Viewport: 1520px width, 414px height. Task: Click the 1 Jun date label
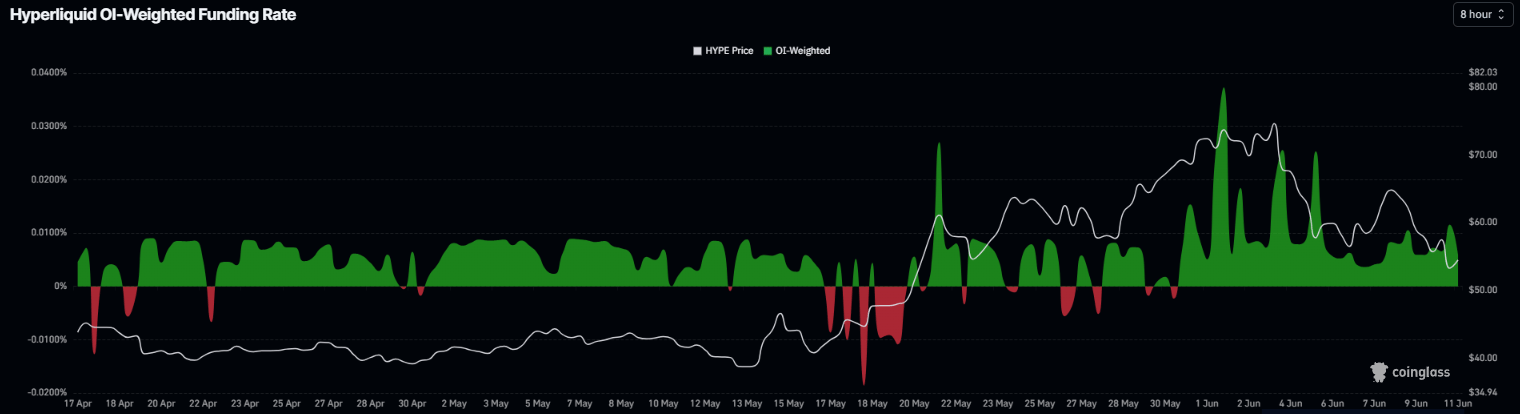pyautogui.click(x=1207, y=403)
